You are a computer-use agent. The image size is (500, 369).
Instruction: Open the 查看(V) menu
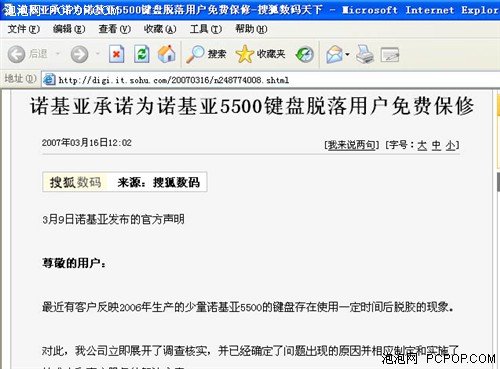coord(114,29)
